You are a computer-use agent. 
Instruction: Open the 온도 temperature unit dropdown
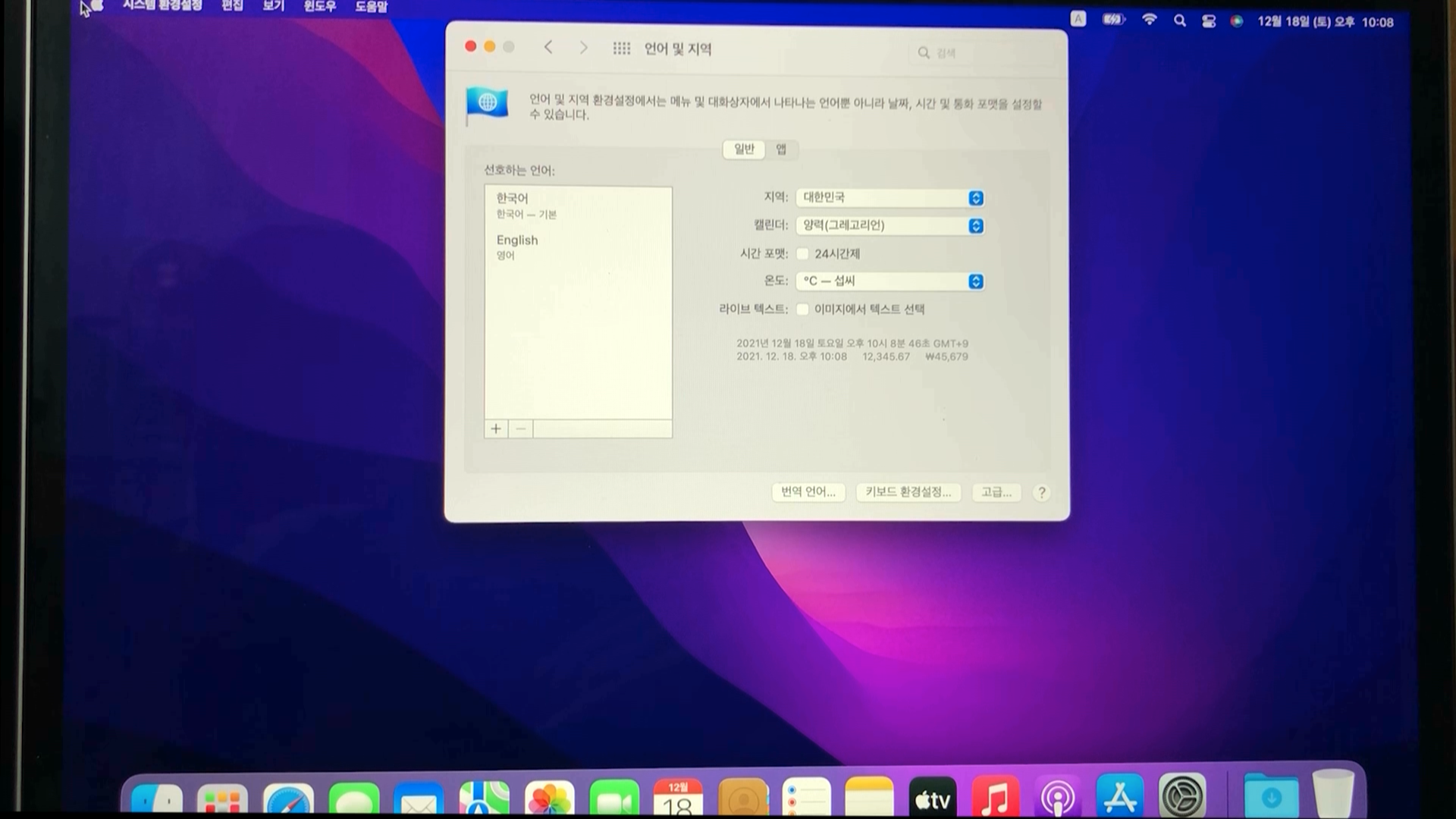click(890, 281)
